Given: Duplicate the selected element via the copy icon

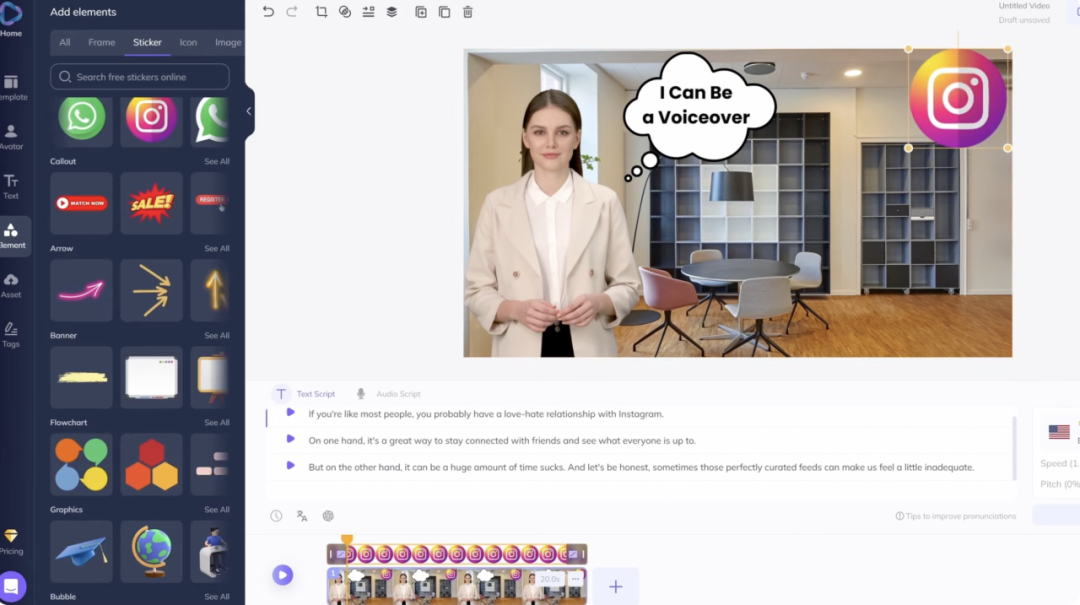Looking at the screenshot, I should 445,12.
